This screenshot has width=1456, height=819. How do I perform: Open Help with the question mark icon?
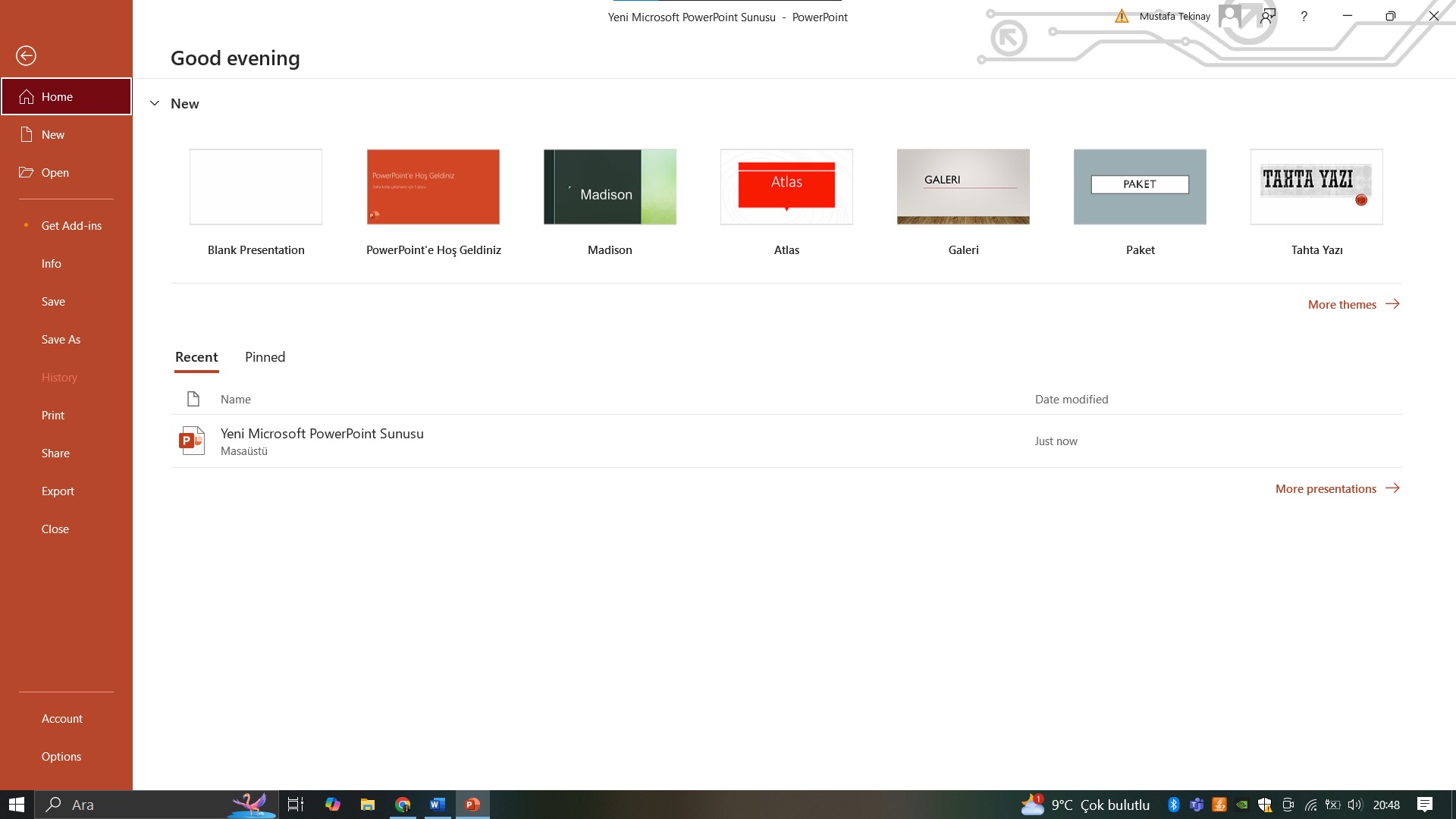point(1304,16)
